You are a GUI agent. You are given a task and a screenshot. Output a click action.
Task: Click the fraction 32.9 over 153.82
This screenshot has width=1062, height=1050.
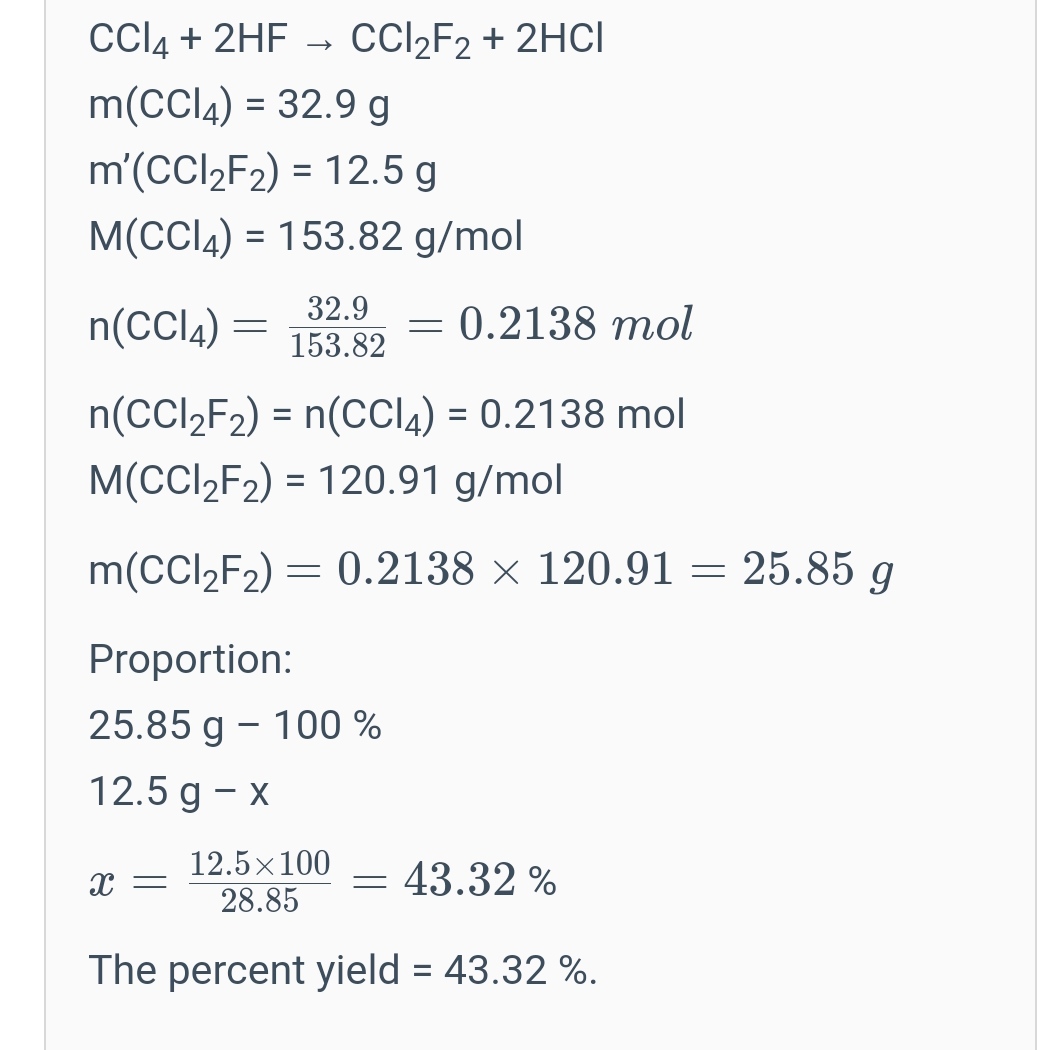coord(338,326)
